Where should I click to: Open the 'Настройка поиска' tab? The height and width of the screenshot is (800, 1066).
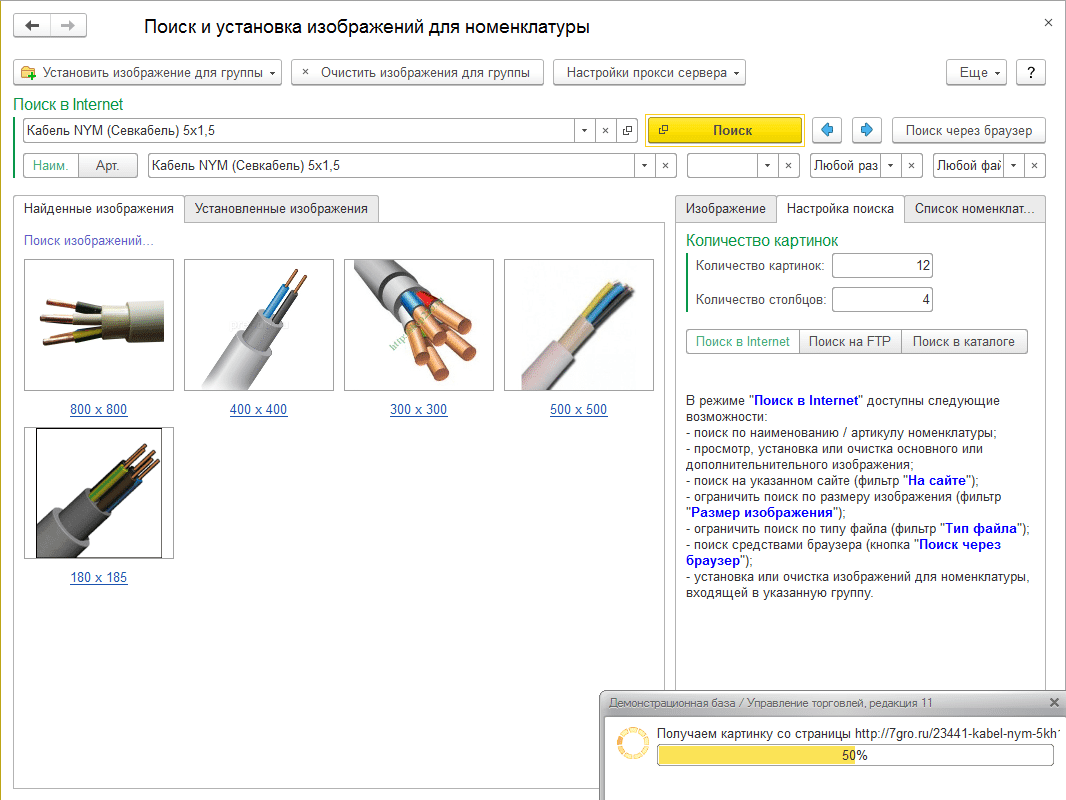pyautogui.click(x=840, y=209)
